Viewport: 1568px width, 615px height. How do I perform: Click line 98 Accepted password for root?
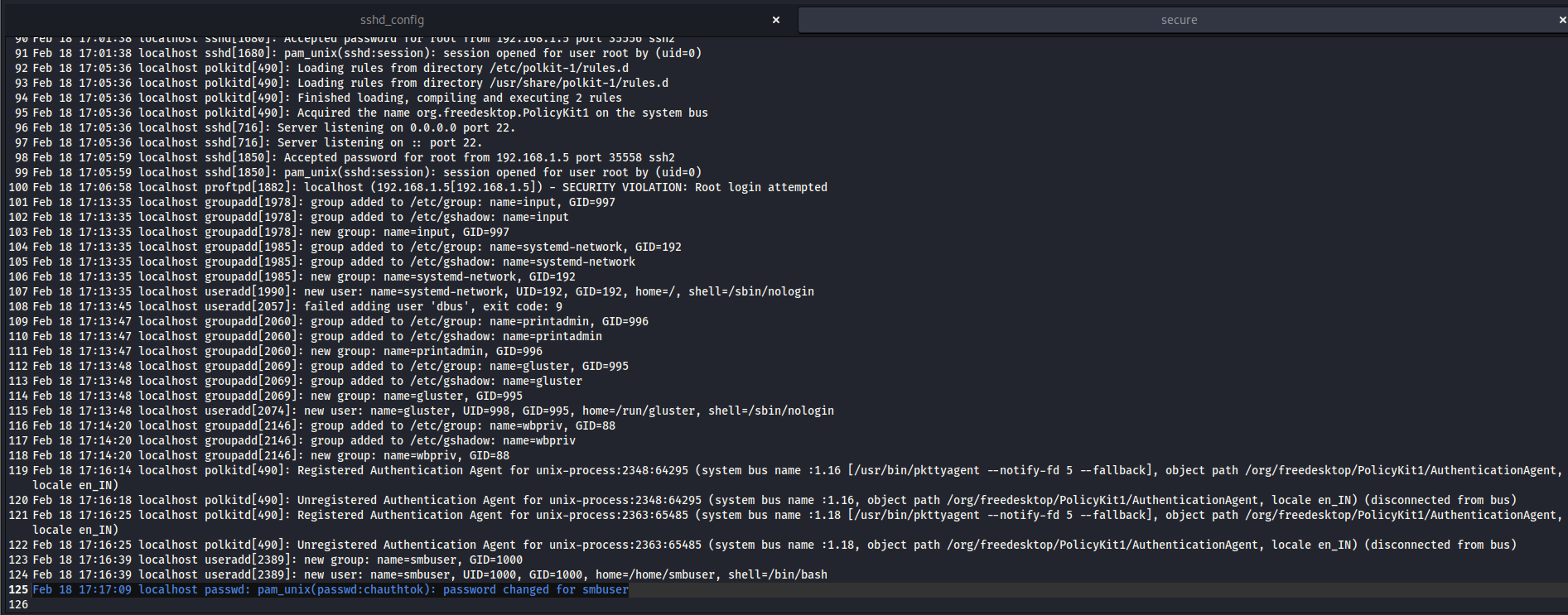354,157
